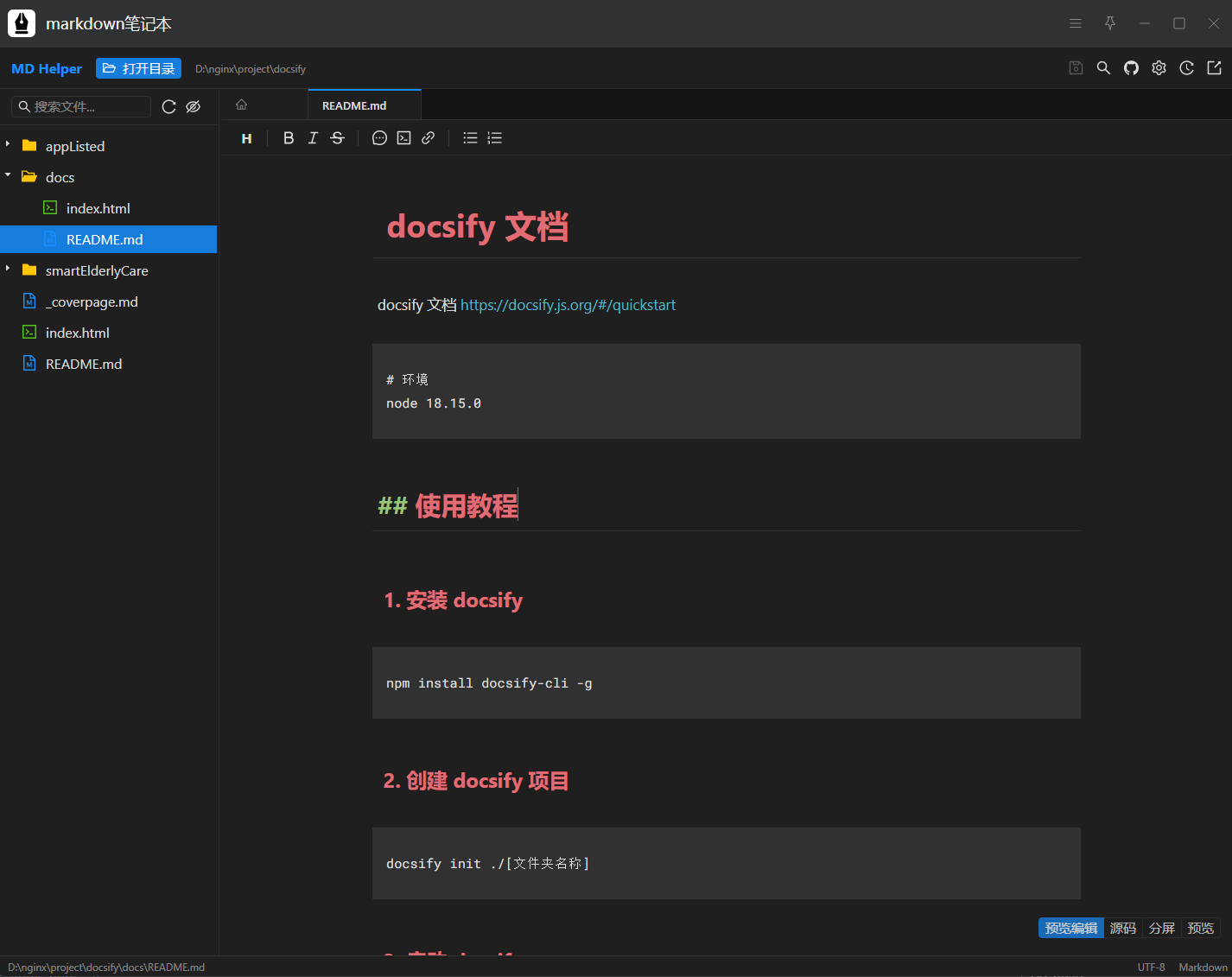The height and width of the screenshot is (977, 1232).
Task: Click the Heading format icon
Action: click(x=247, y=138)
